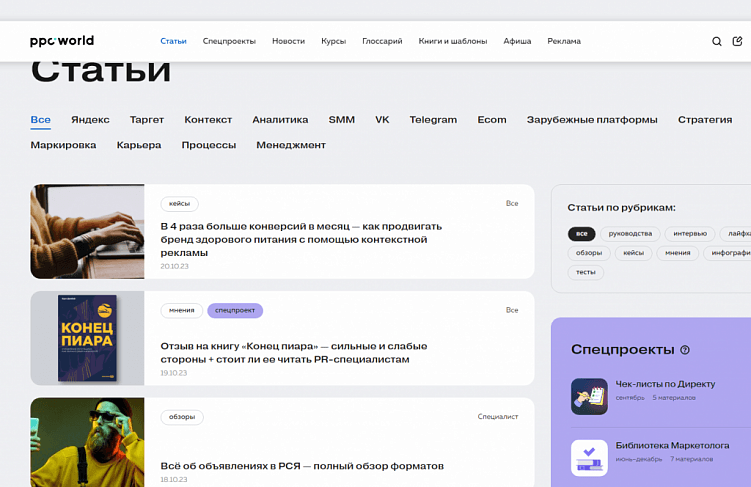Click the 'июнь-декабрь 7 материалов' caption

[664, 459]
